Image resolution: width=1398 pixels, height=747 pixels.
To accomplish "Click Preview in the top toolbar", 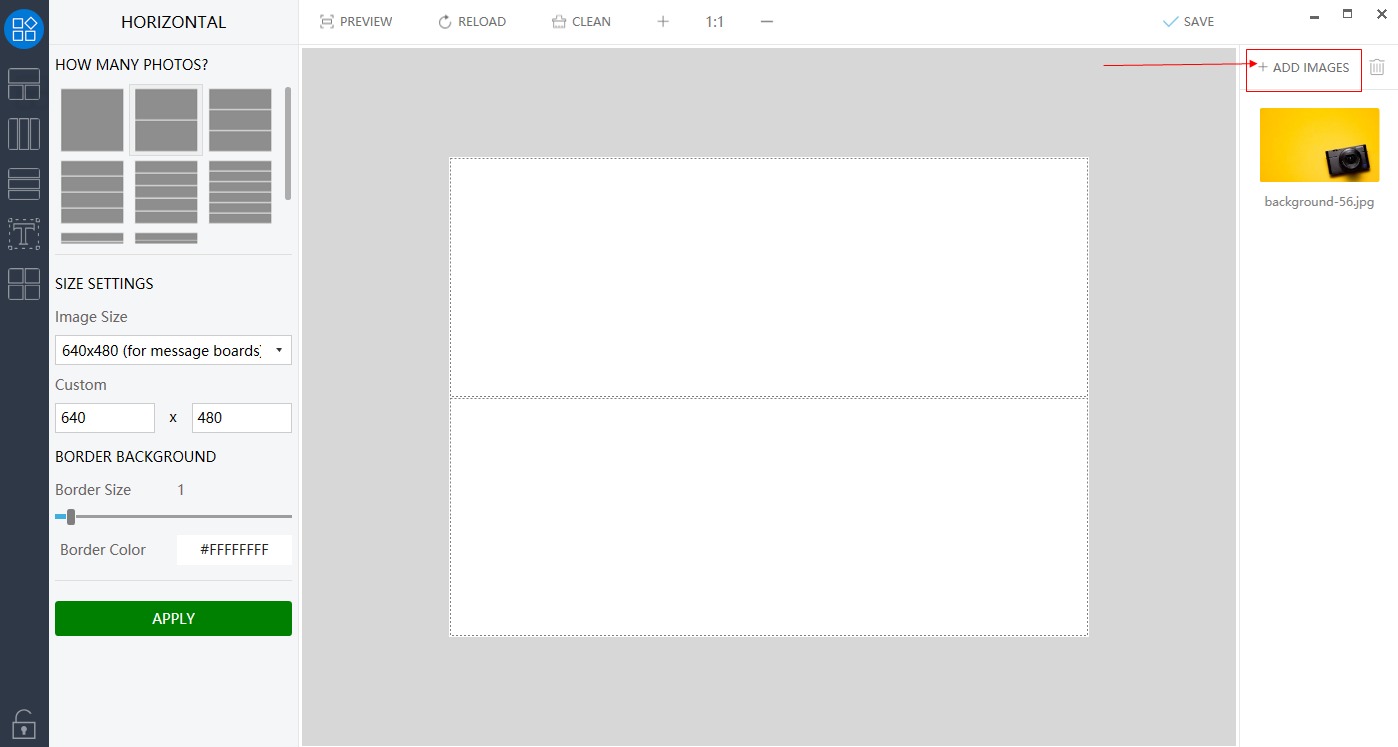I will (x=356, y=21).
